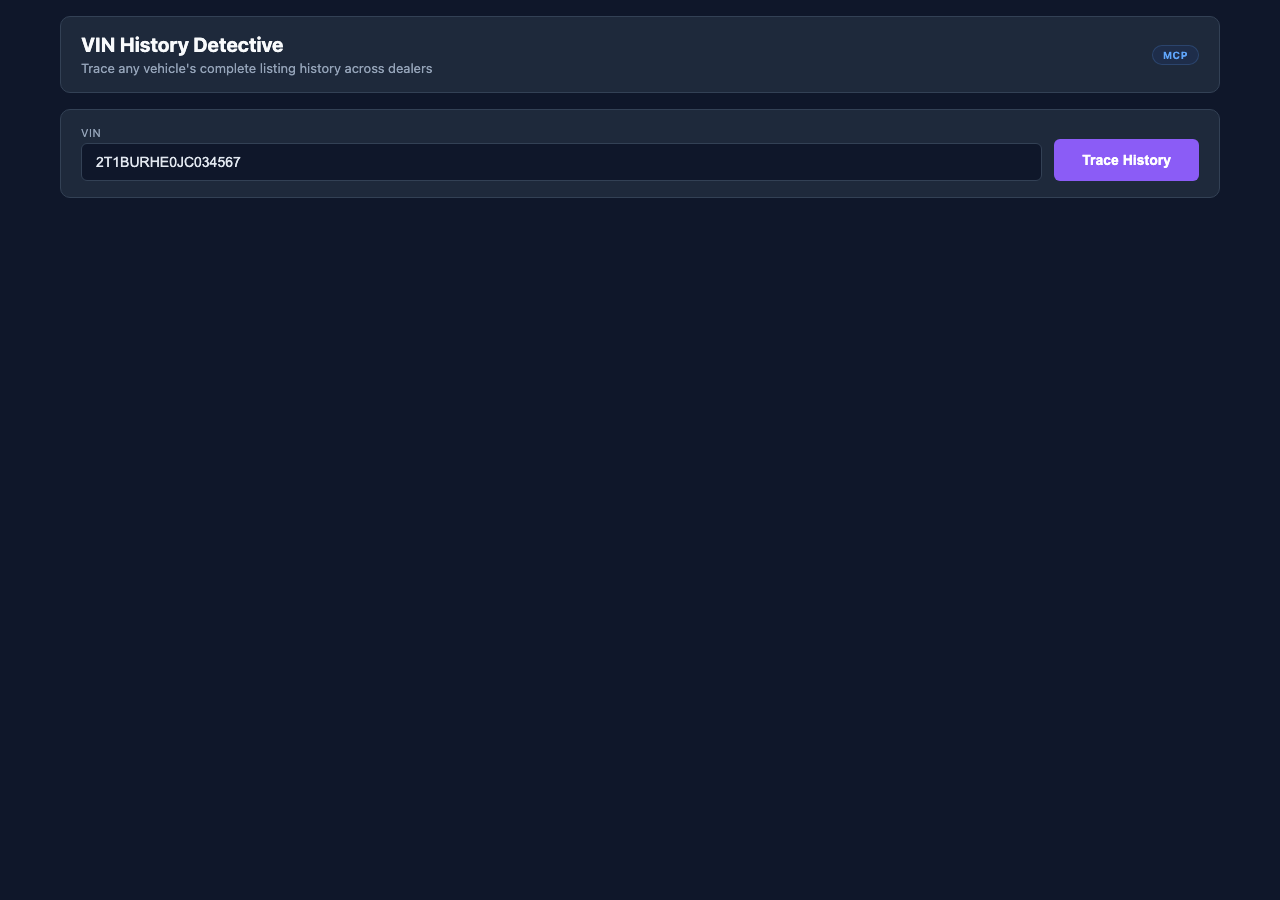
Task: Click the purple Trace History button
Action: 1126,160
